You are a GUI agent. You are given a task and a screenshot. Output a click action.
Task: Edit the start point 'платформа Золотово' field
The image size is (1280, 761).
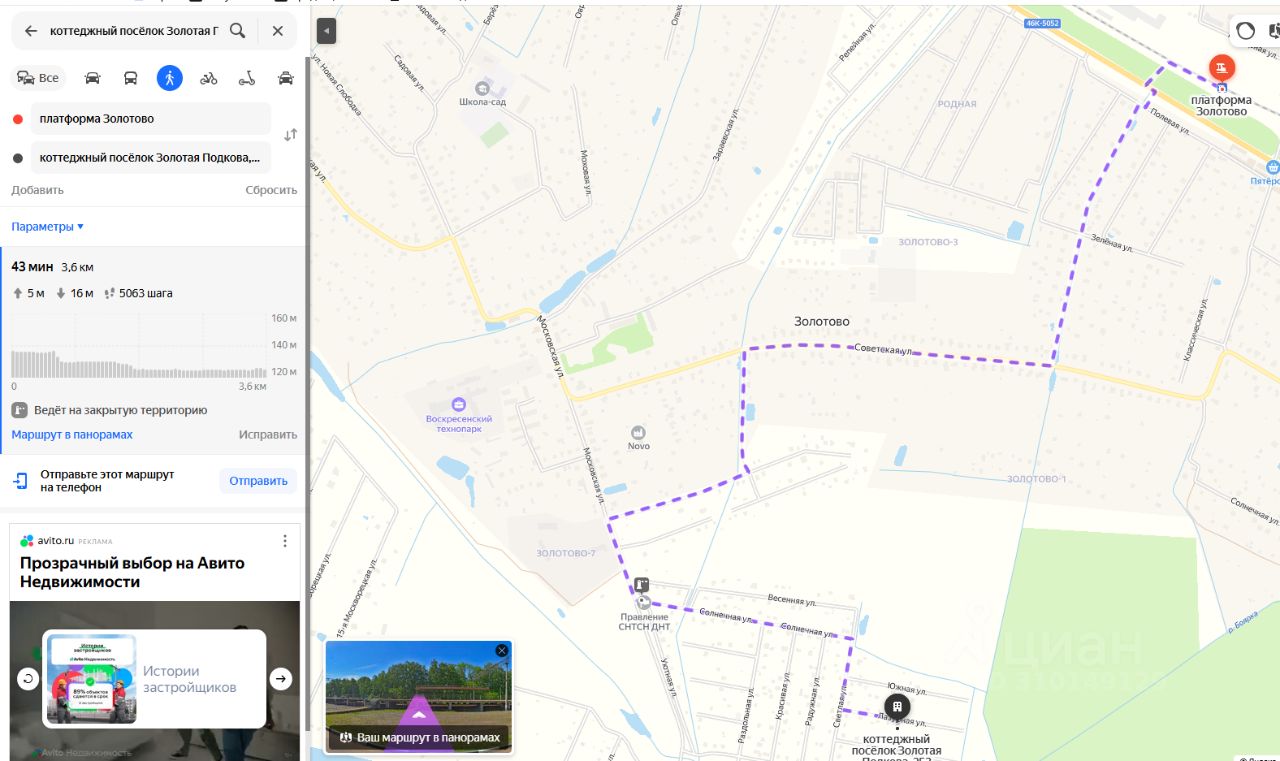tap(151, 118)
